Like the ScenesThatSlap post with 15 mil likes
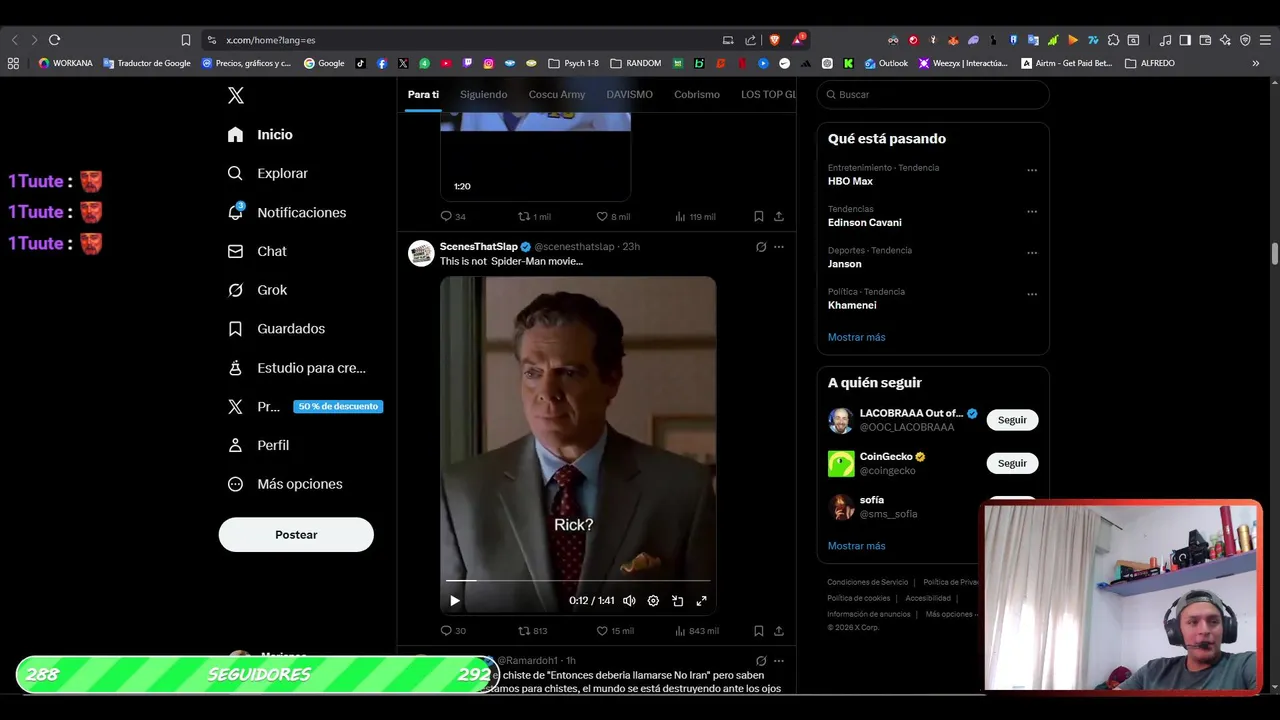 coord(615,631)
